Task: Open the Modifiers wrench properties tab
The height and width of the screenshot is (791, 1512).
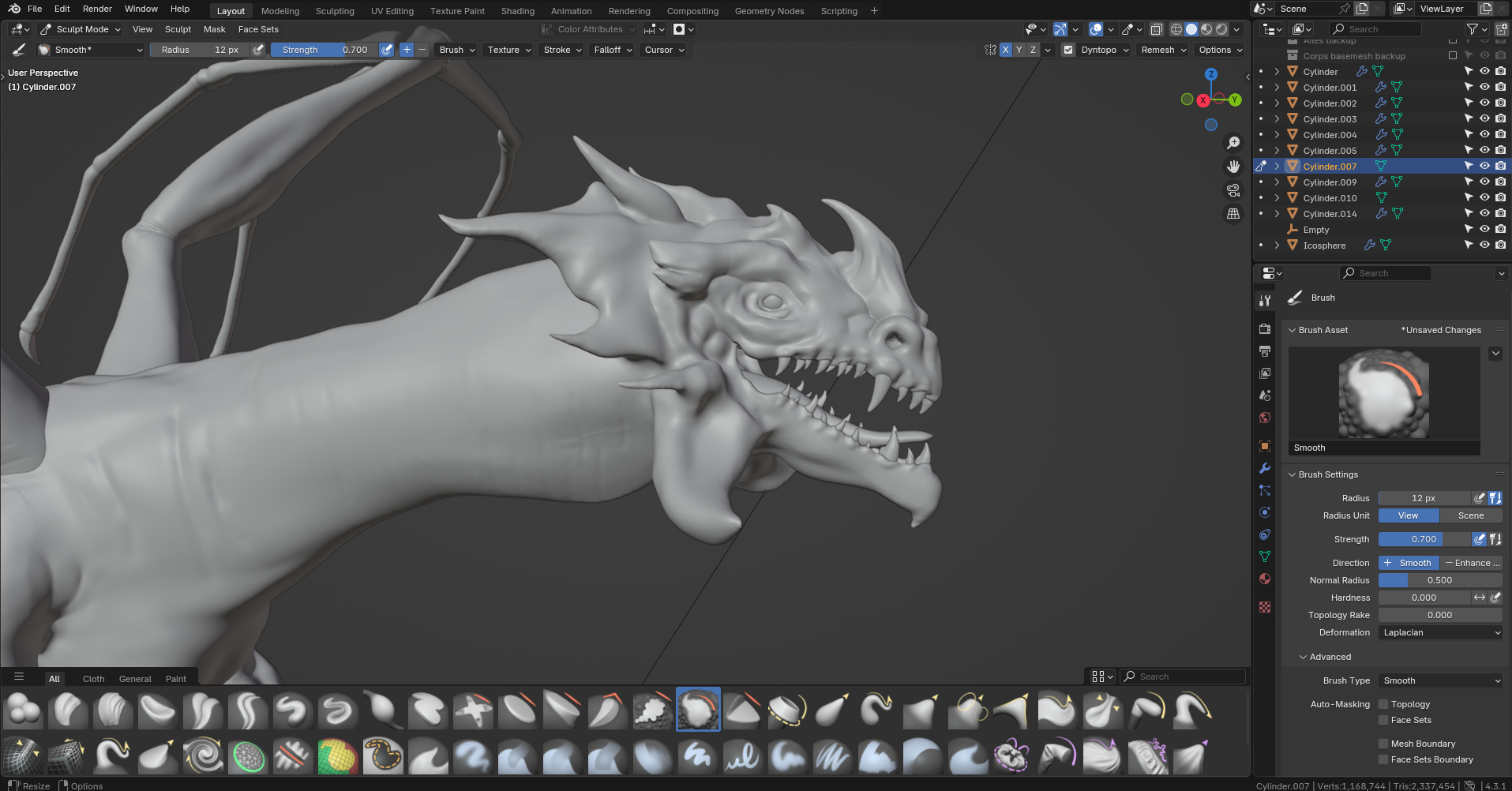Action: point(1265,468)
